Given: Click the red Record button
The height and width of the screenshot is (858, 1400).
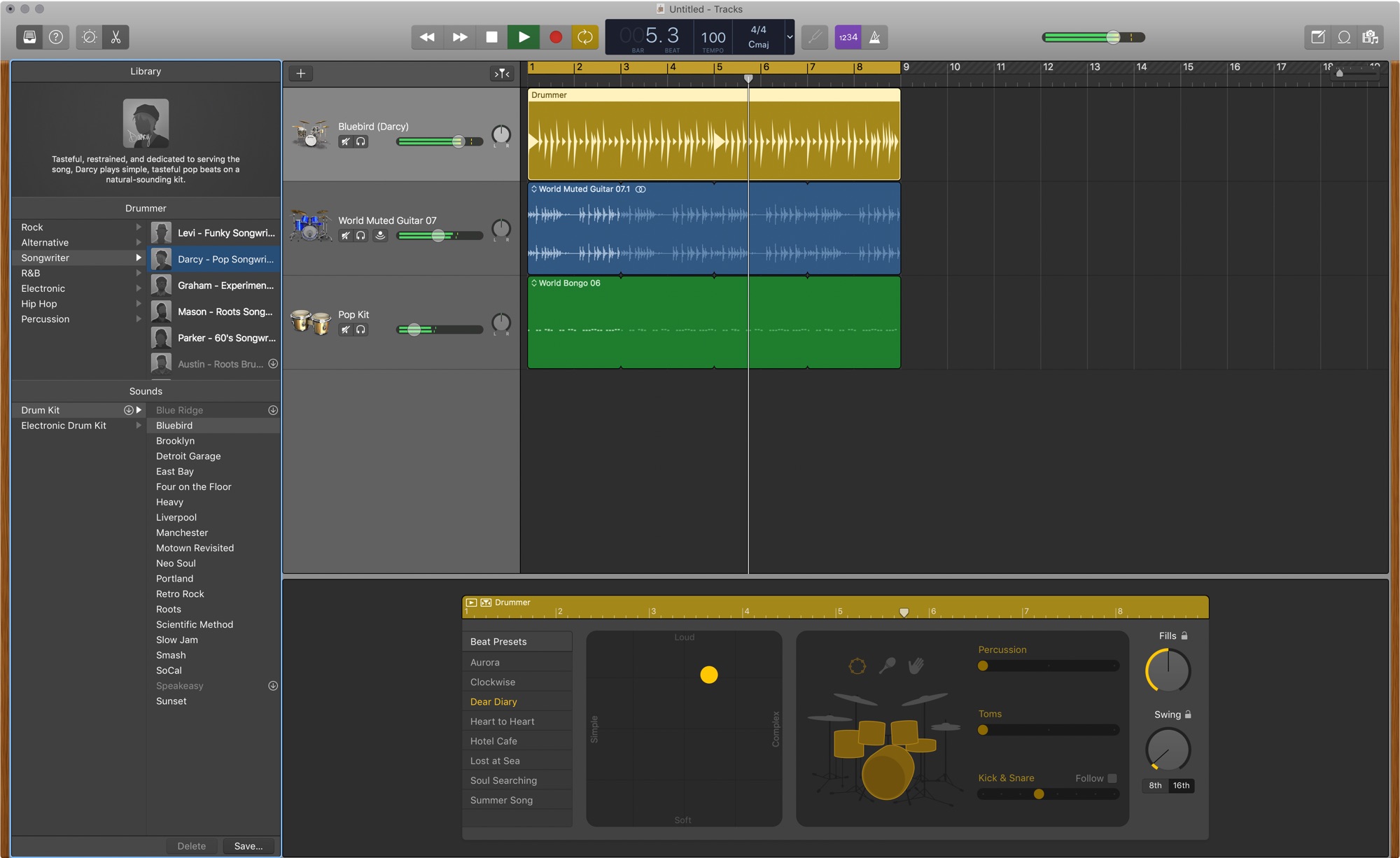Looking at the screenshot, I should [x=555, y=37].
